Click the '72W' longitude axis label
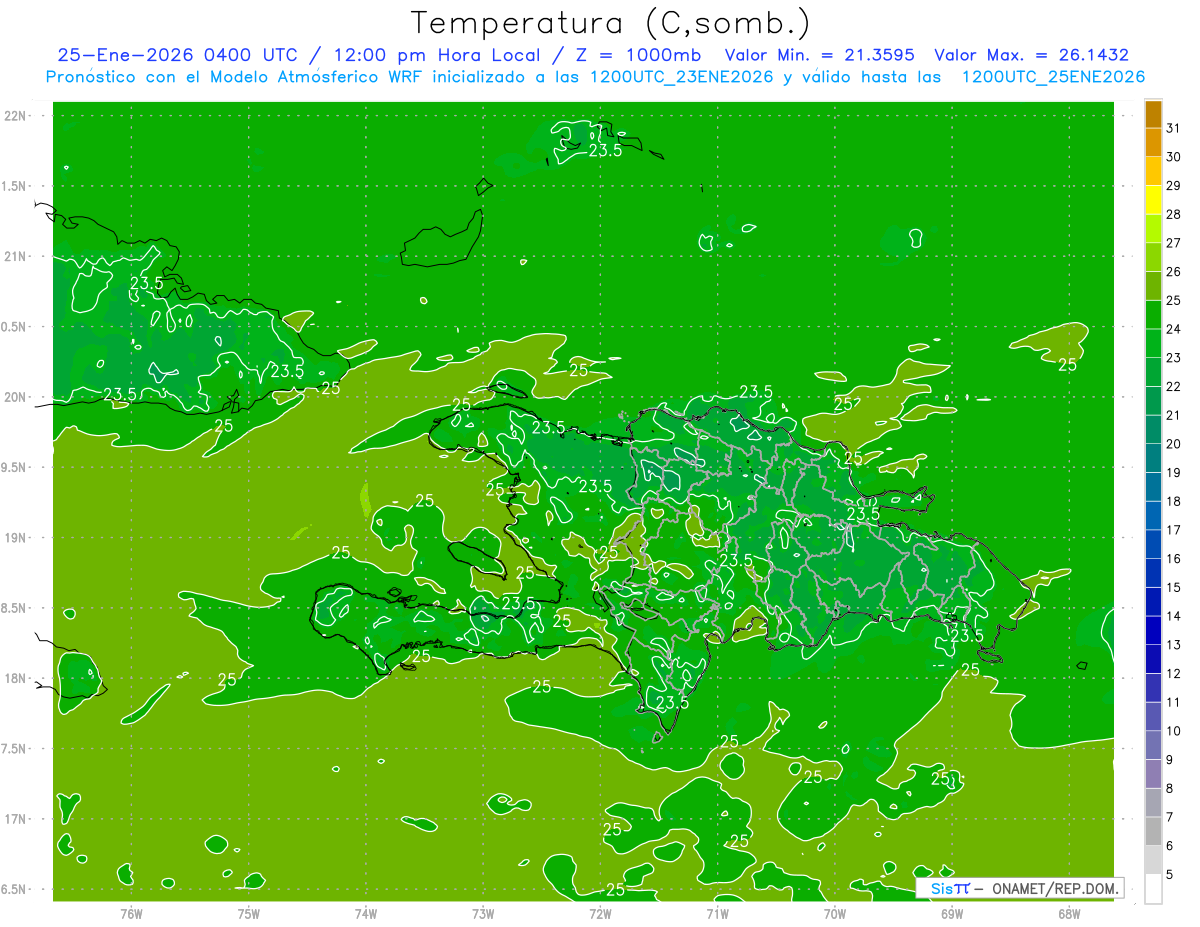The image size is (1200, 927). pyautogui.click(x=600, y=914)
